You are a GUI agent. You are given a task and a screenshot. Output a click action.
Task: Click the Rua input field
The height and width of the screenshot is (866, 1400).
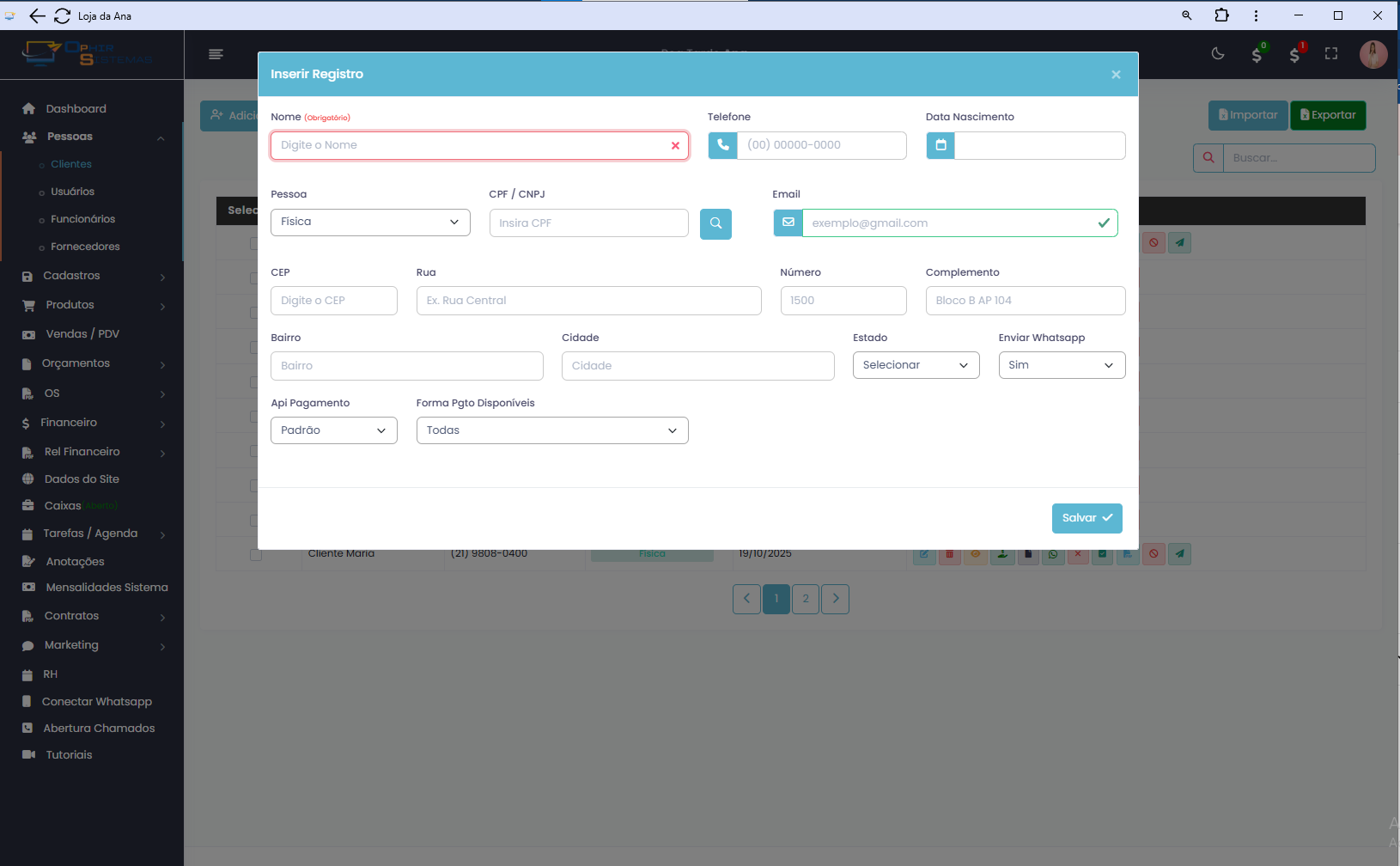click(588, 301)
